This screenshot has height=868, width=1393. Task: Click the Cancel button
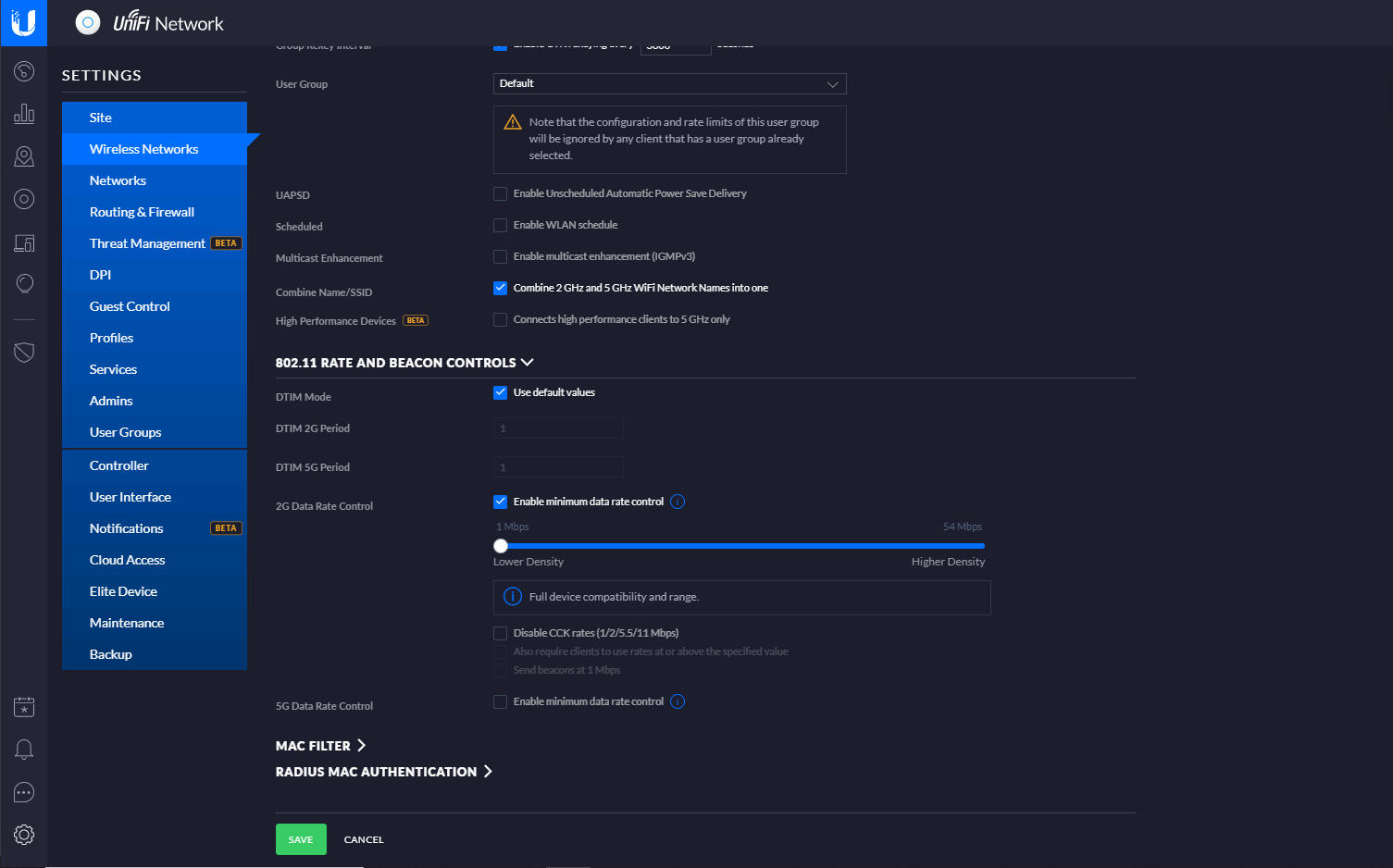point(364,839)
